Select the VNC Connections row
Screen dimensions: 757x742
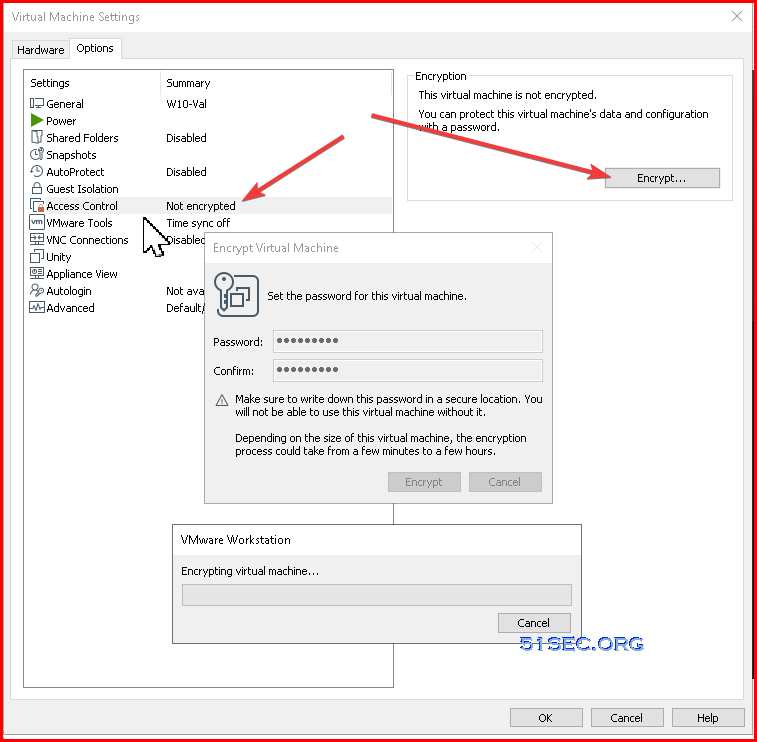pos(116,239)
